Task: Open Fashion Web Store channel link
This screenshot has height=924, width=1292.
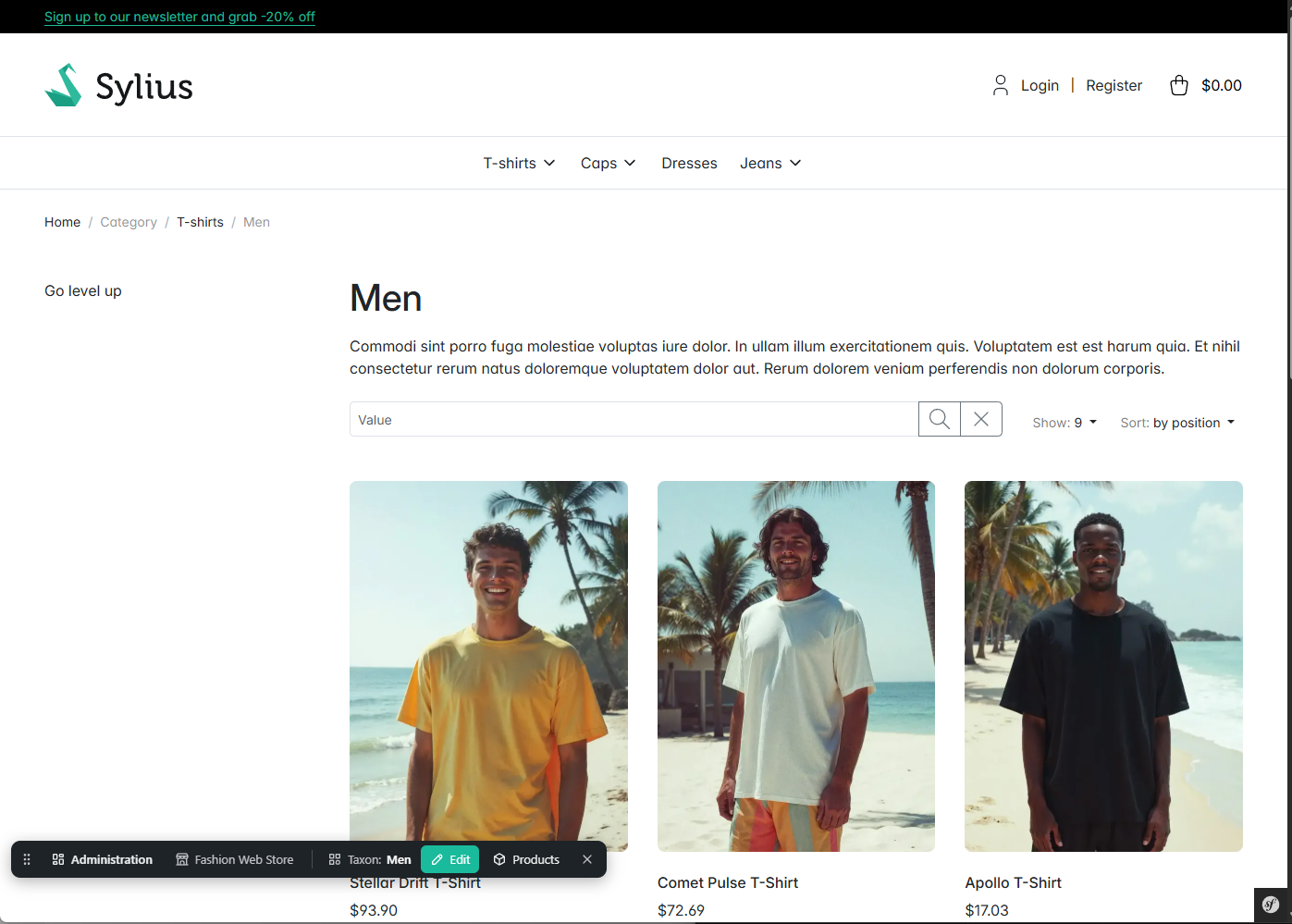Action: coord(235,859)
